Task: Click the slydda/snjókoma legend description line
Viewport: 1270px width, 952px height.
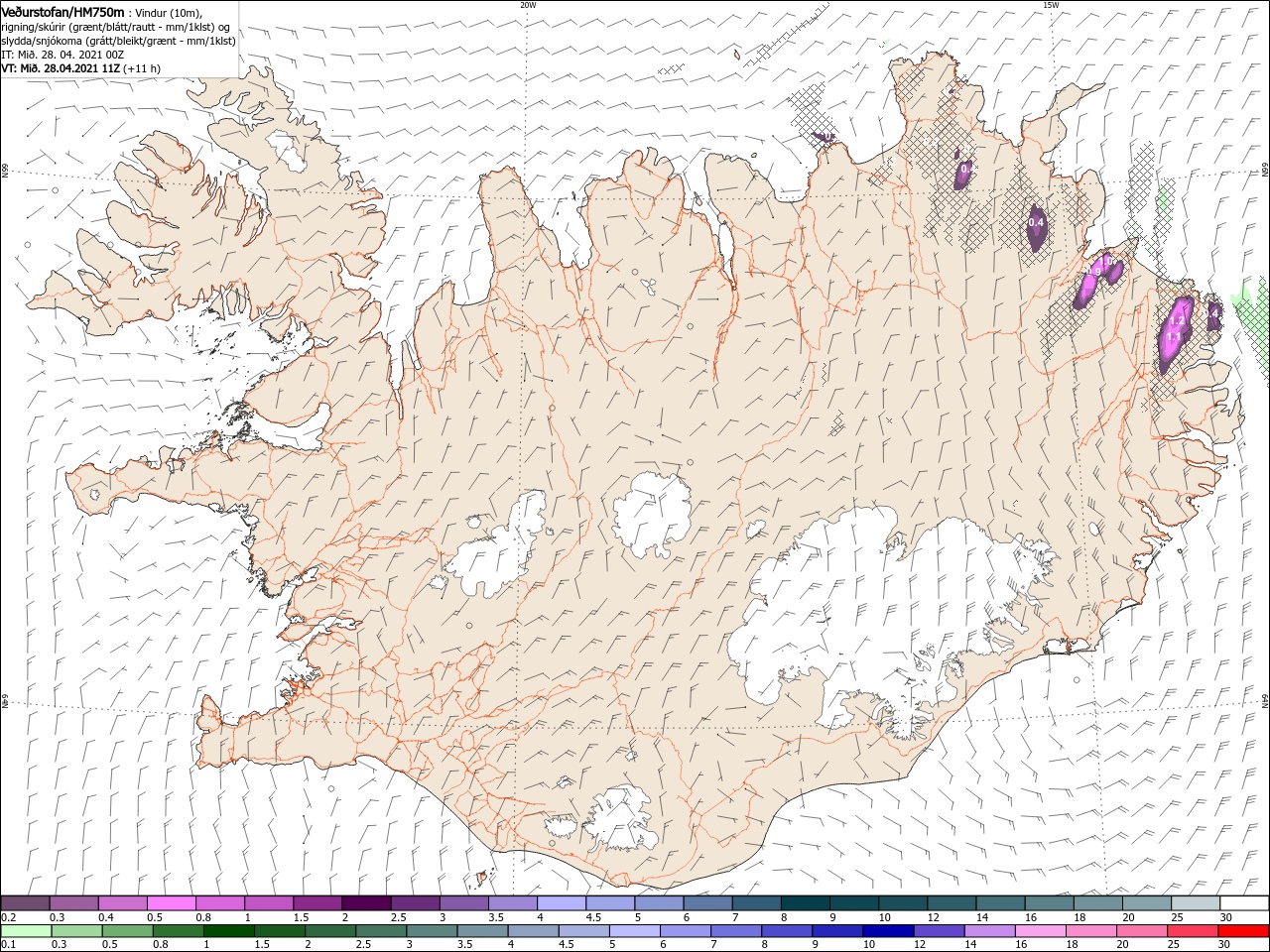Action: point(119,41)
